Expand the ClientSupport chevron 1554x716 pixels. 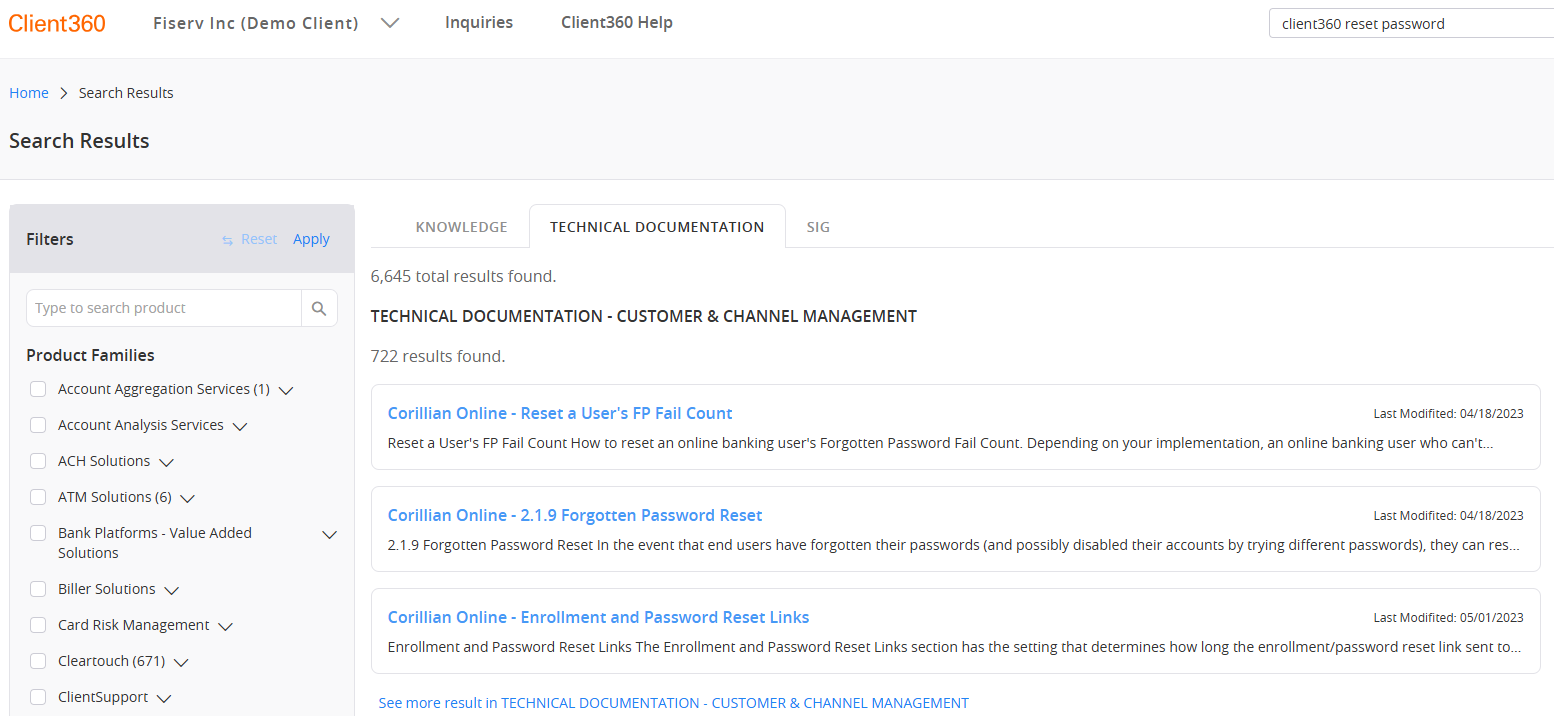[164, 698]
